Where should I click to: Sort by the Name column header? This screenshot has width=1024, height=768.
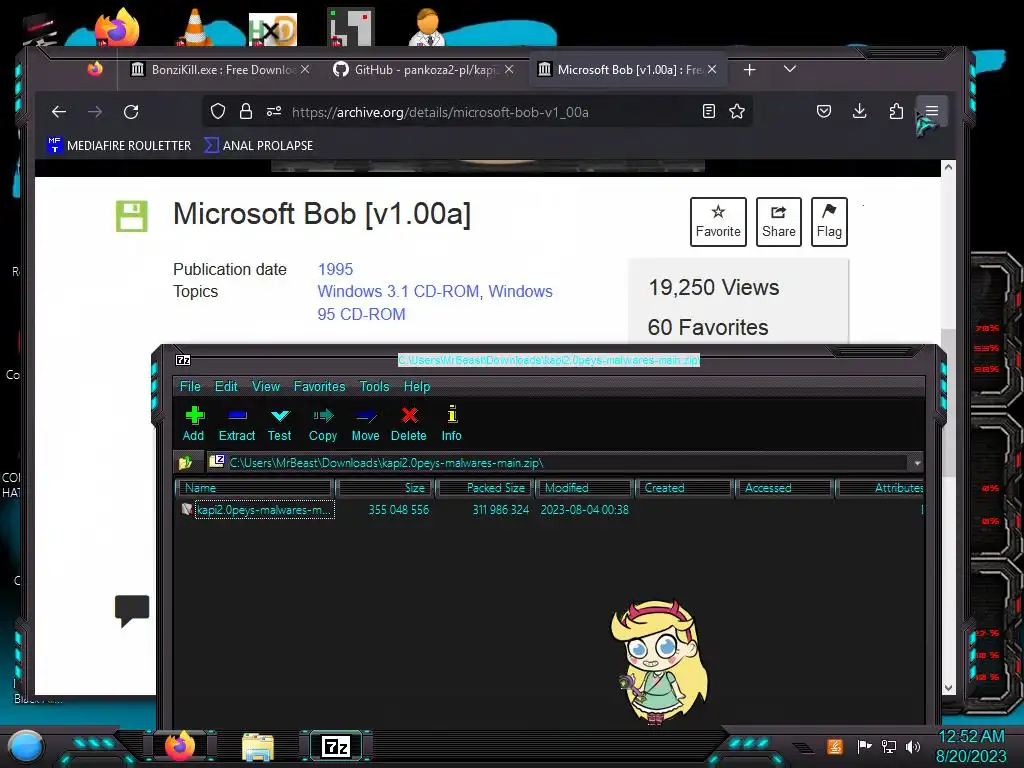pos(255,488)
